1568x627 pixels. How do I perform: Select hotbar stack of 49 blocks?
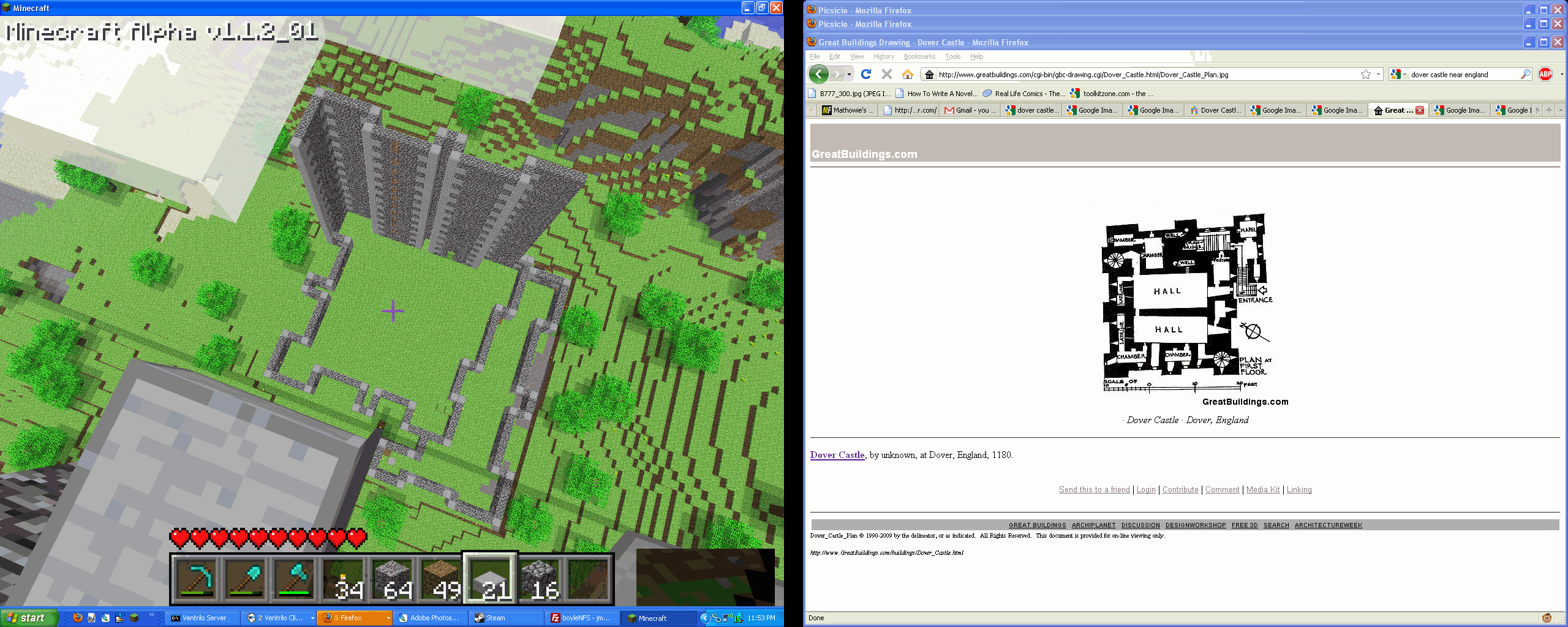pos(441,579)
